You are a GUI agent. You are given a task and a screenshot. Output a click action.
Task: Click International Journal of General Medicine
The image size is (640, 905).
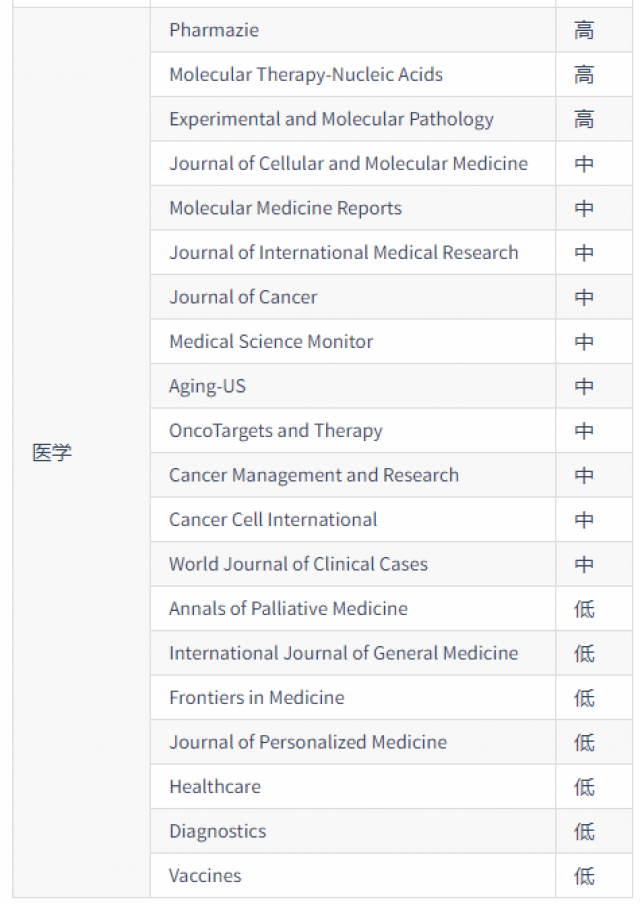point(343,653)
